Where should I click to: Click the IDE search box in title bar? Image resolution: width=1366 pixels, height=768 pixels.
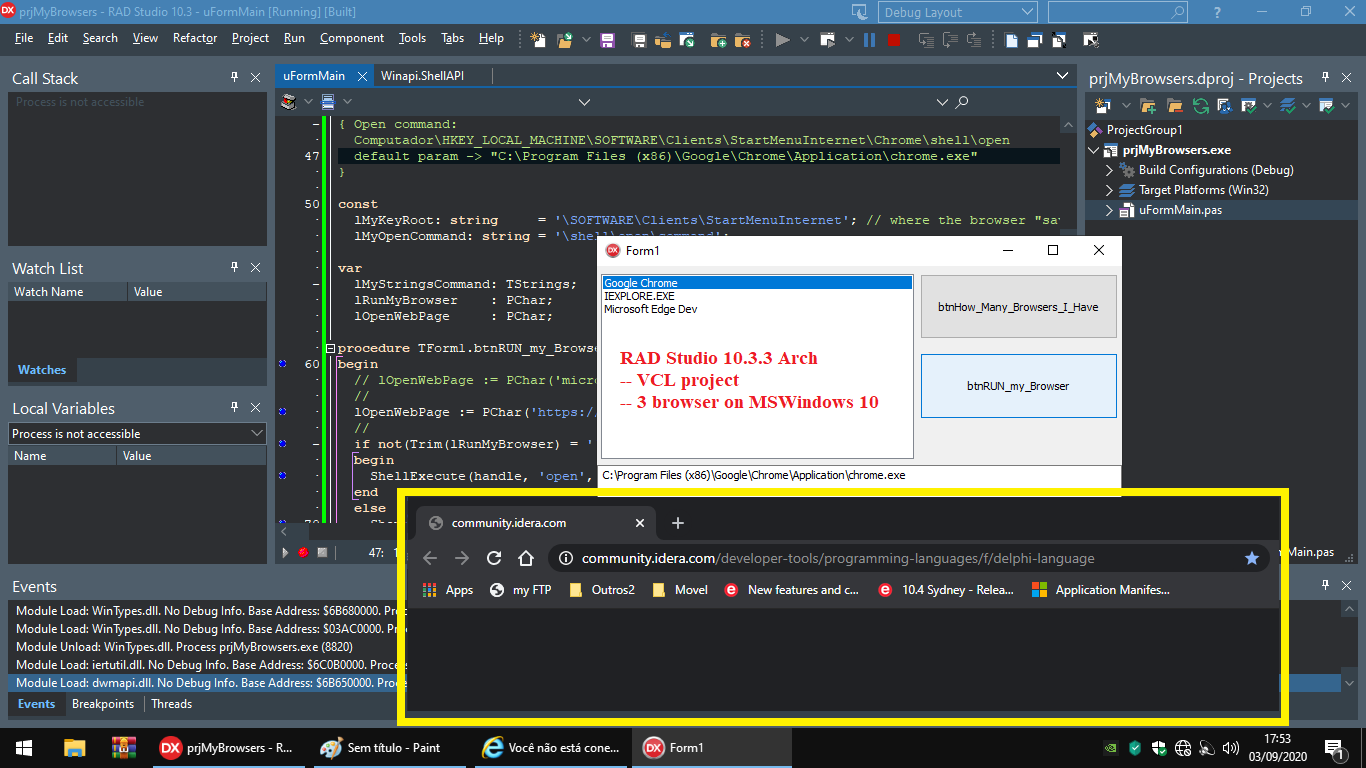tap(1118, 12)
